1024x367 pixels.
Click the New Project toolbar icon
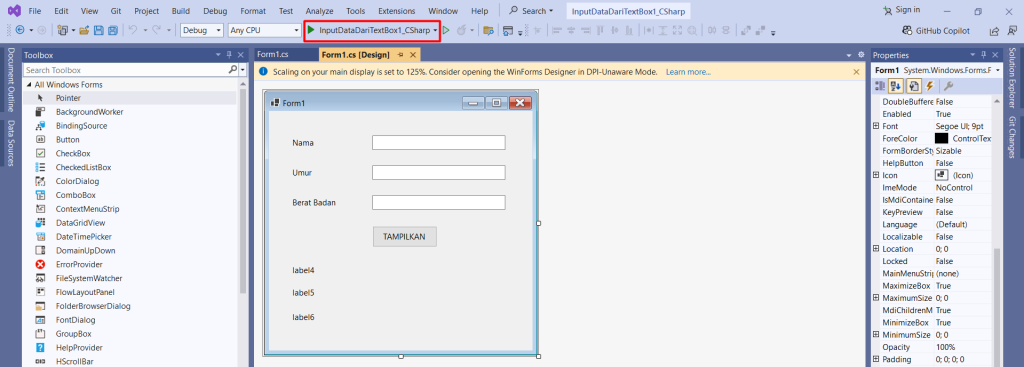(x=63, y=30)
